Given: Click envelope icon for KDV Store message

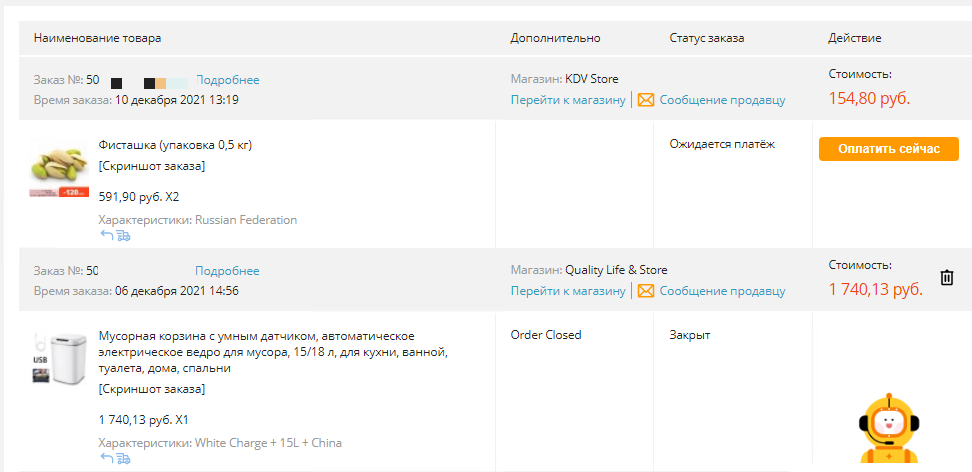Looking at the screenshot, I should click(646, 100).
